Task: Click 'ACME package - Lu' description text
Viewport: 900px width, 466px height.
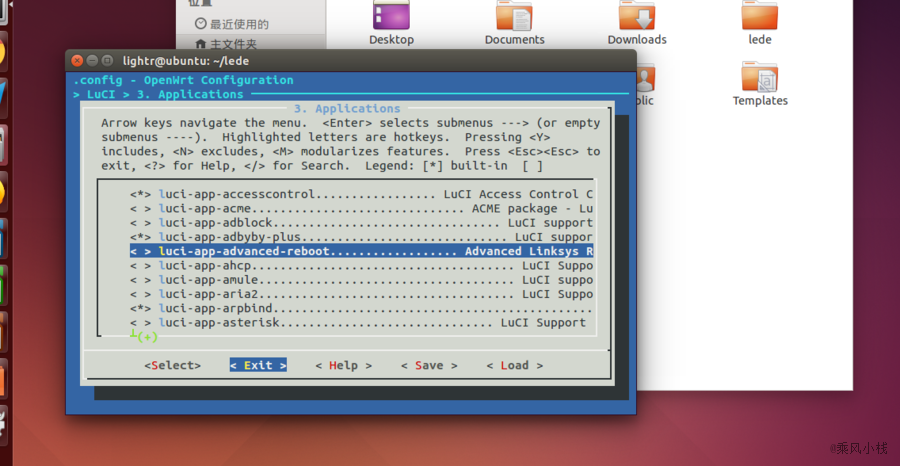Action: pos(533,209)
